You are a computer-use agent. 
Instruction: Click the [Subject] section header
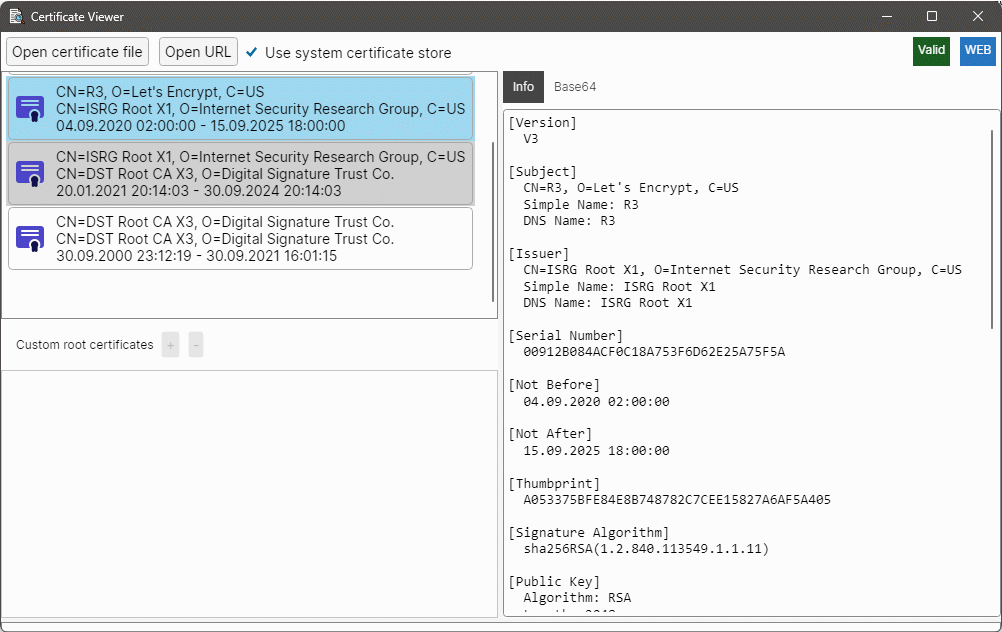tap(543, 172)
